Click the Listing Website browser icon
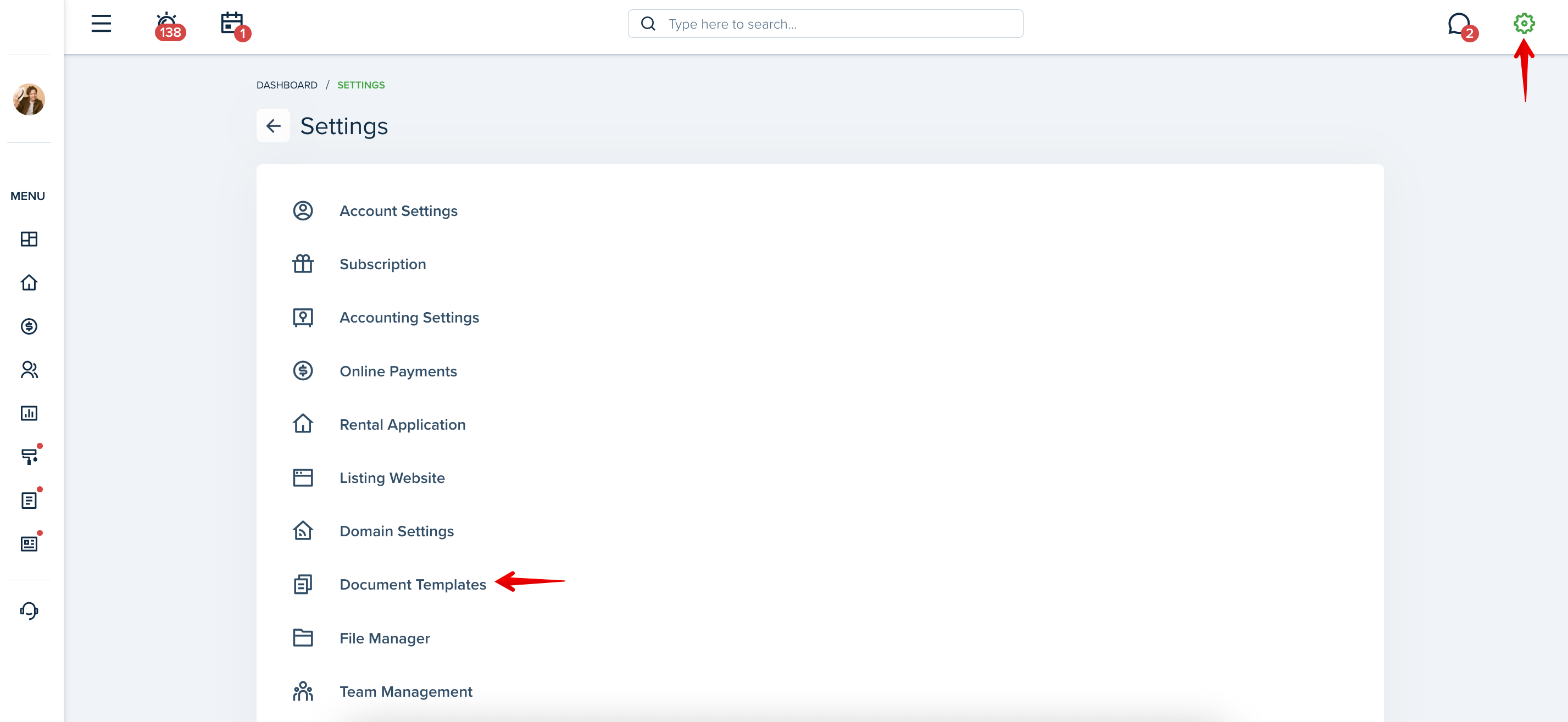Viewport: 1568px width, 722px height. (303, 477)
